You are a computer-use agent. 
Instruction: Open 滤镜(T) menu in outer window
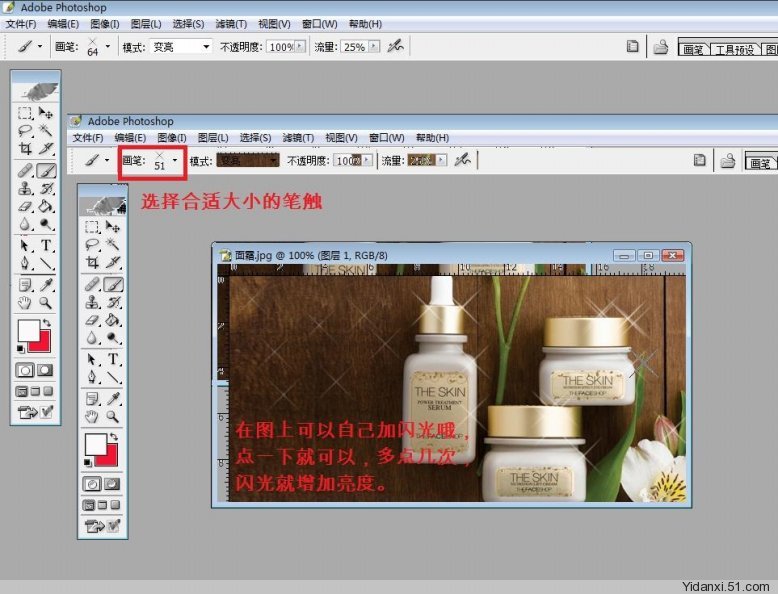click(231, 24)
